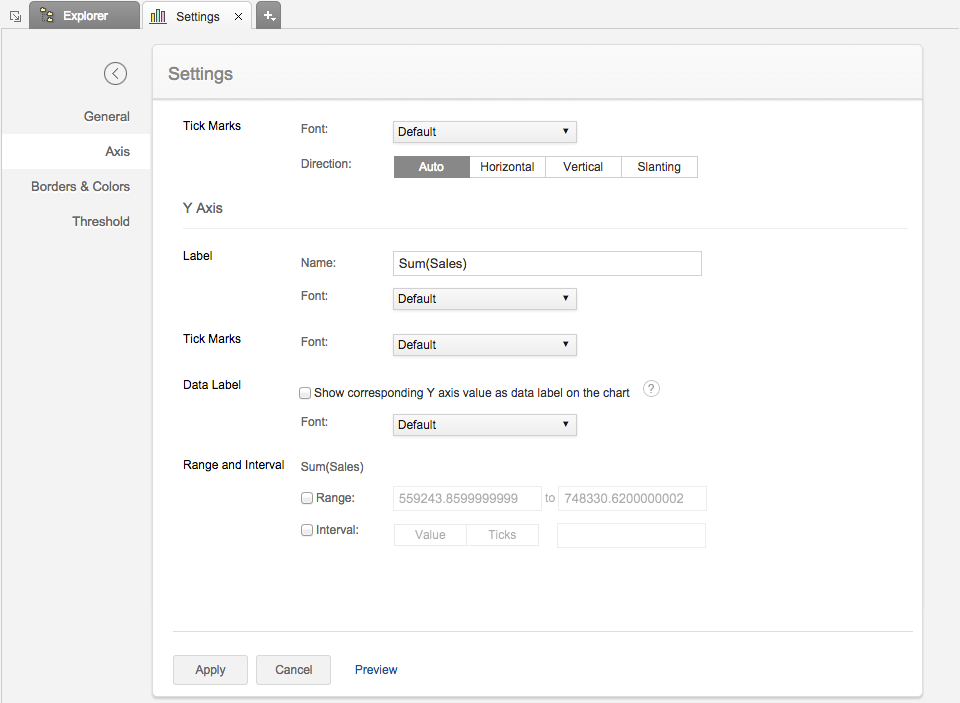Click the help question mark icon
The height and width of the screenshot is (703, 960).
[651, 390]
